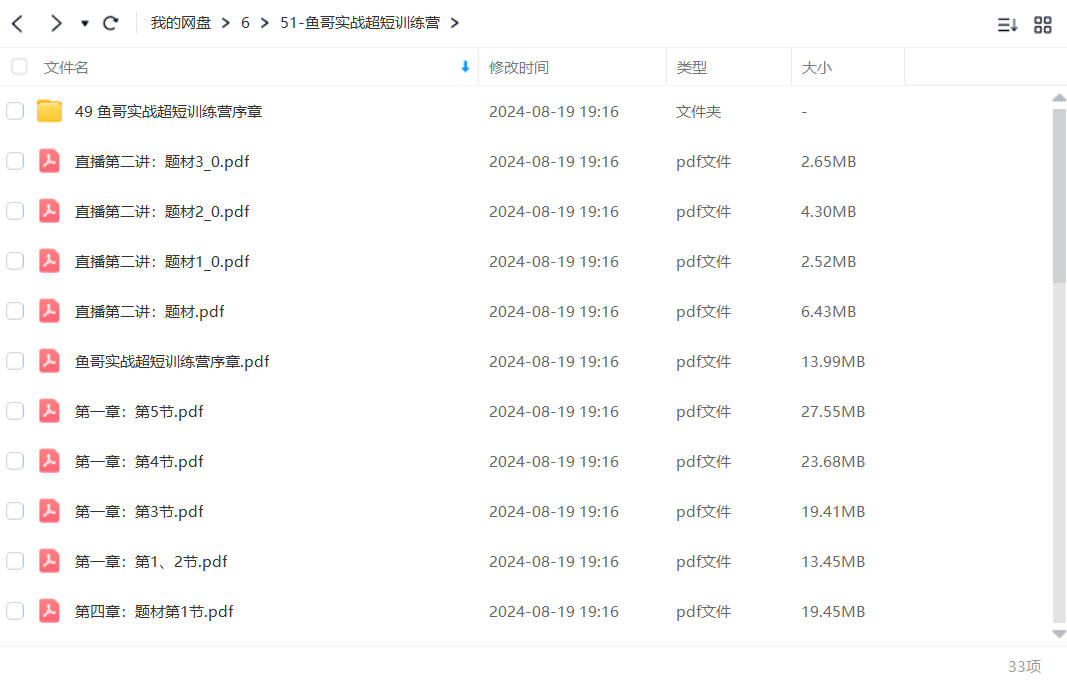Go back with the left arrow
The width and height of the screenshot is (1067, 687).
tap(18, 24)
